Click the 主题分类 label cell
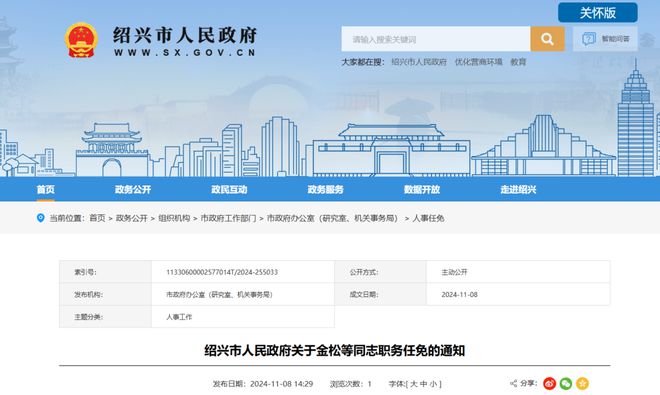This screenshot has width=660, height=395. point(105,317)
